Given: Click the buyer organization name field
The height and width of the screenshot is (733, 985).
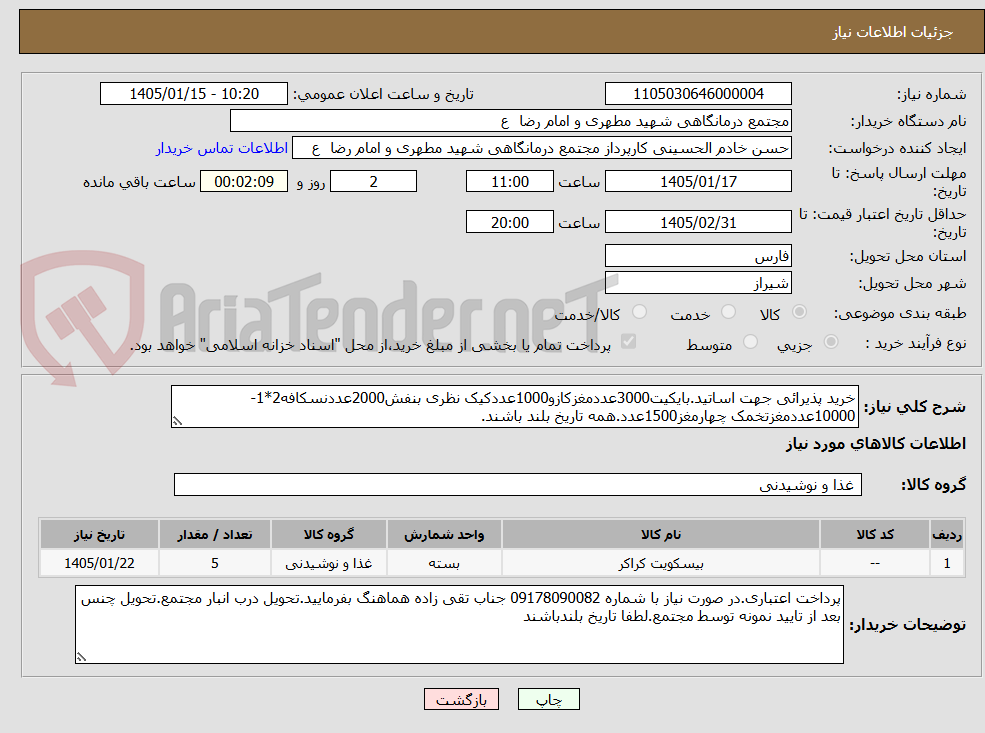Looking at the screenshot, I should [x=511, y=121].
